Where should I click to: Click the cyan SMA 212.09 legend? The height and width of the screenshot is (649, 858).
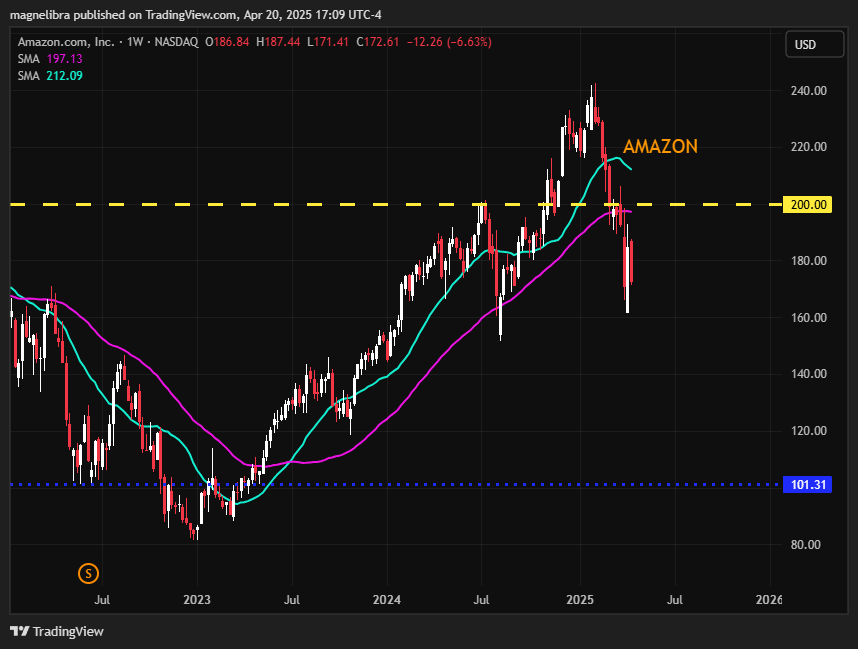tap(50, 76)
